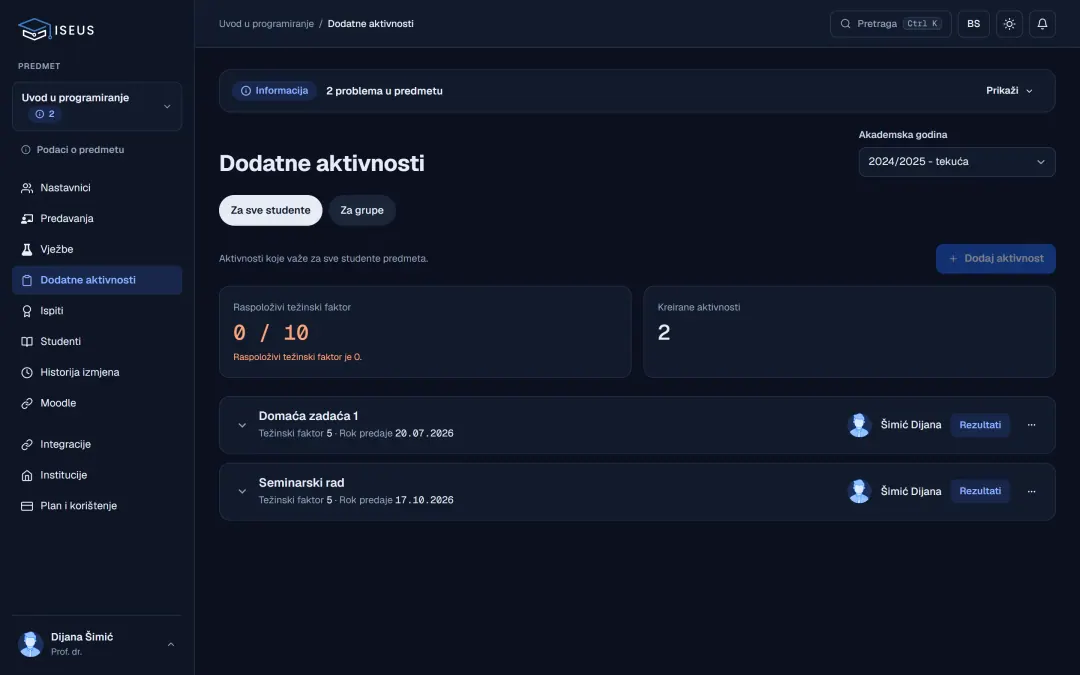This screenshot has width=1080, height=675.
Task: Click the Institucije building icon
Action: coord(27,475)
